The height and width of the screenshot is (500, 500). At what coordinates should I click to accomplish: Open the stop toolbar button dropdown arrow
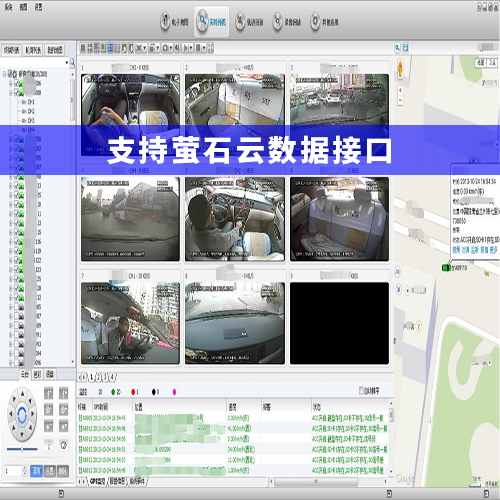[204, 48]
